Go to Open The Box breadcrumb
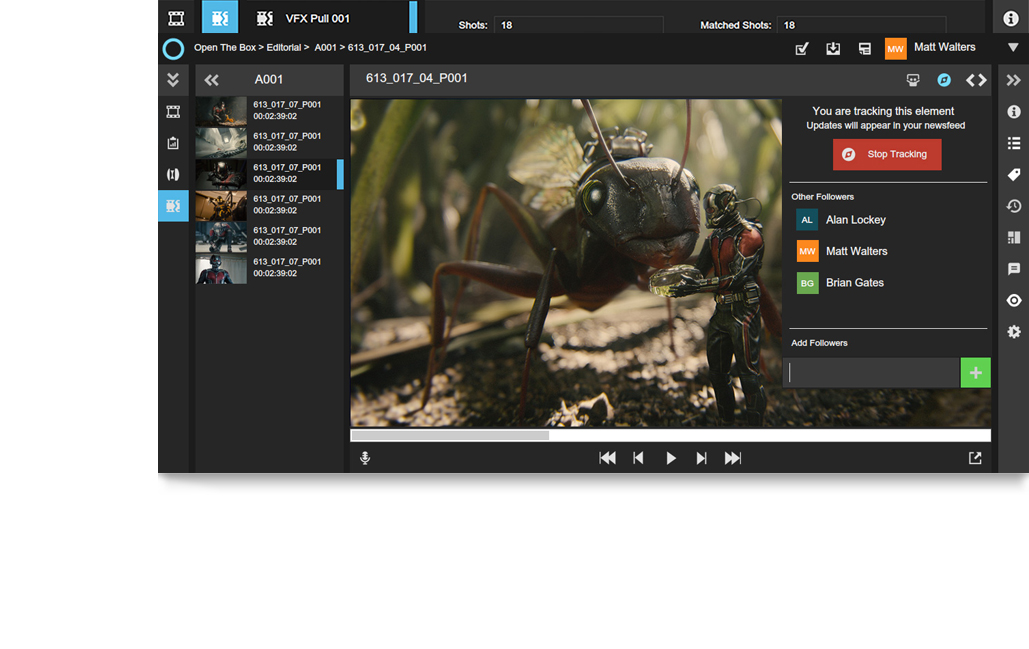The height and width of the screenshot is (649, 1029). (224, 47)
